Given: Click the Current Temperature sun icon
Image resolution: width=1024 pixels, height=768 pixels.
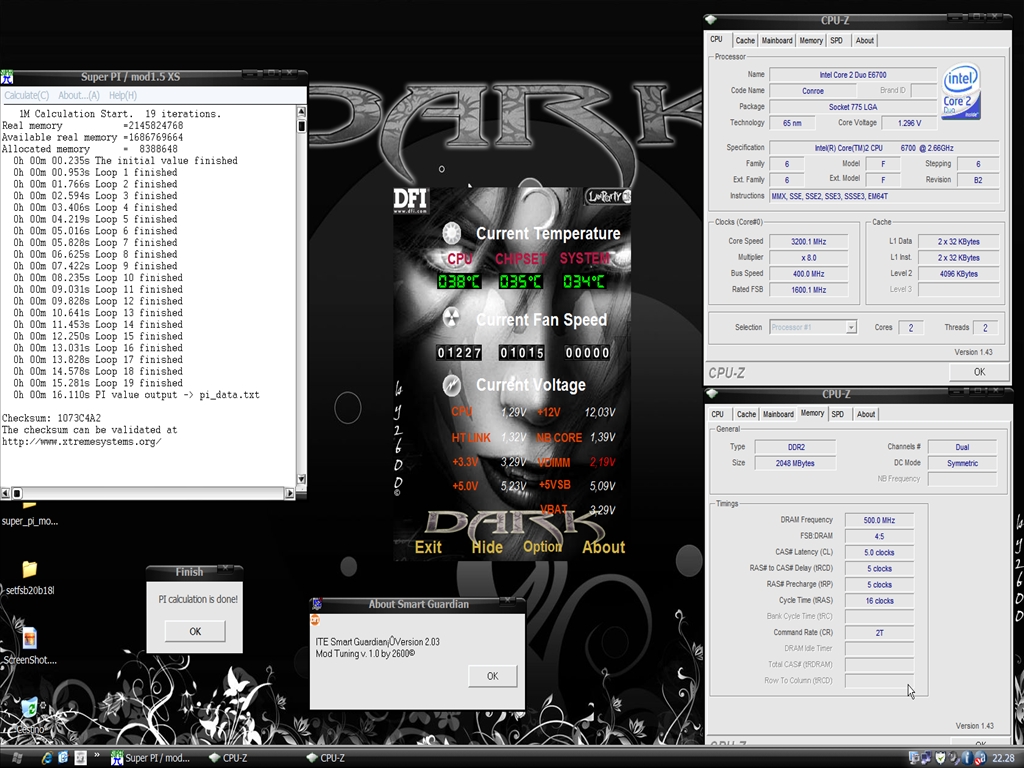Looking at the screenshot, I should 451,233.
